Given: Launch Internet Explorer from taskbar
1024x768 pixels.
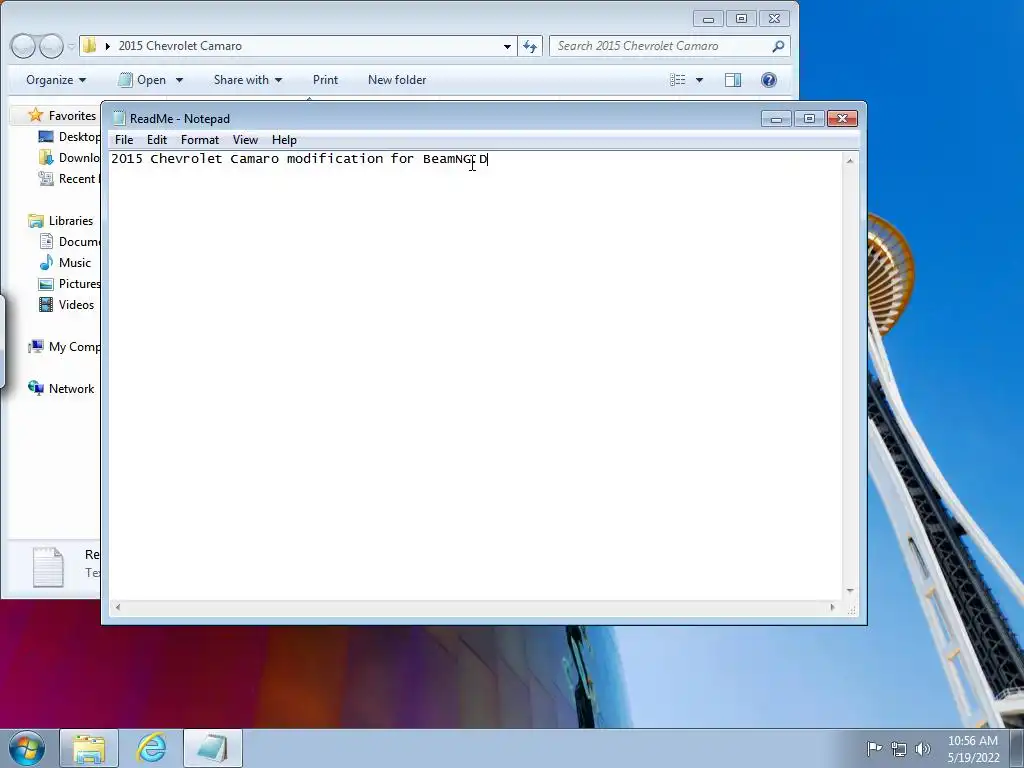Looking at the screenshot, I should point(151,748).
